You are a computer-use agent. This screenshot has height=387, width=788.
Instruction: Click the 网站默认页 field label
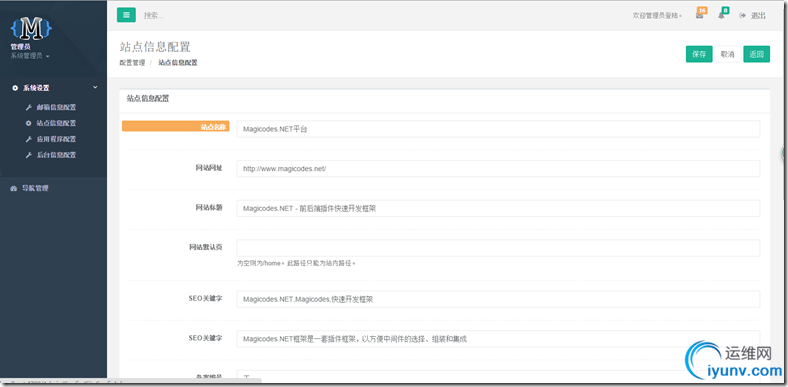point(206,247)
